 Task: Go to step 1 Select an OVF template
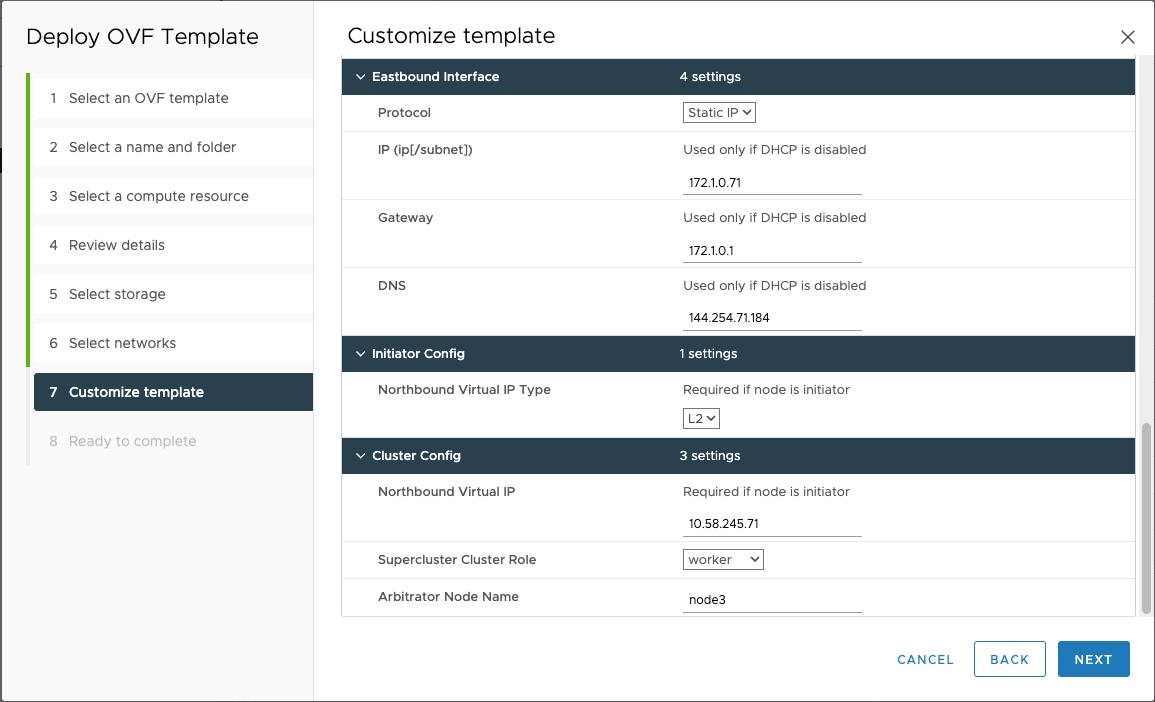173,98
